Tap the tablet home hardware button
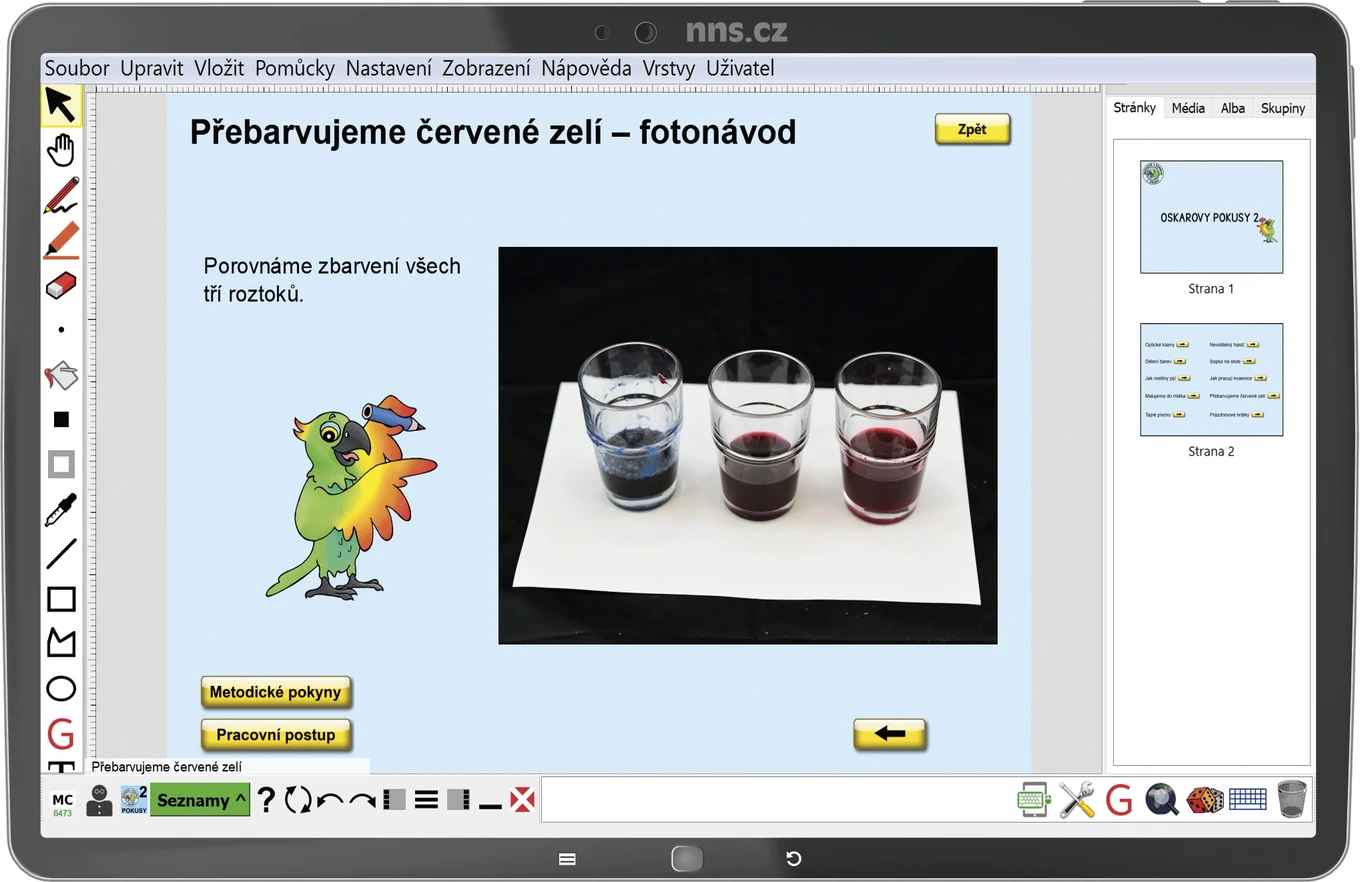The height and width of the screenshot is (882, 1360). tap(687, 859)
